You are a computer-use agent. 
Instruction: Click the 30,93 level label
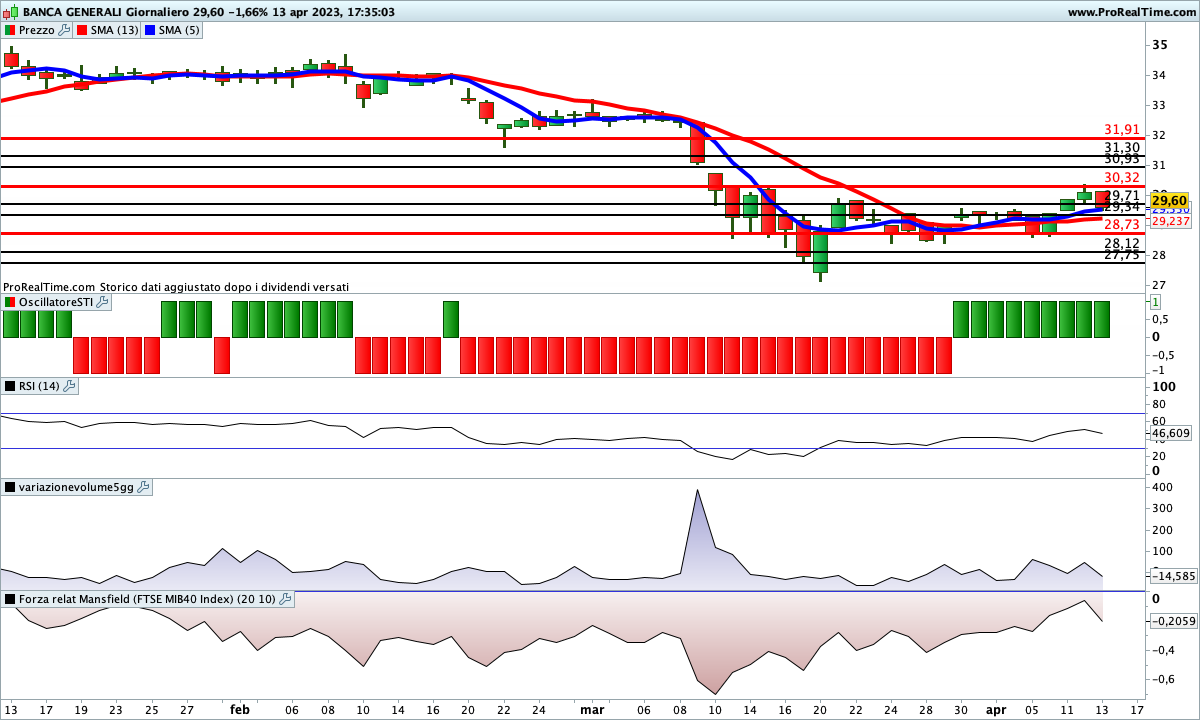click(x=1122, y=158)
